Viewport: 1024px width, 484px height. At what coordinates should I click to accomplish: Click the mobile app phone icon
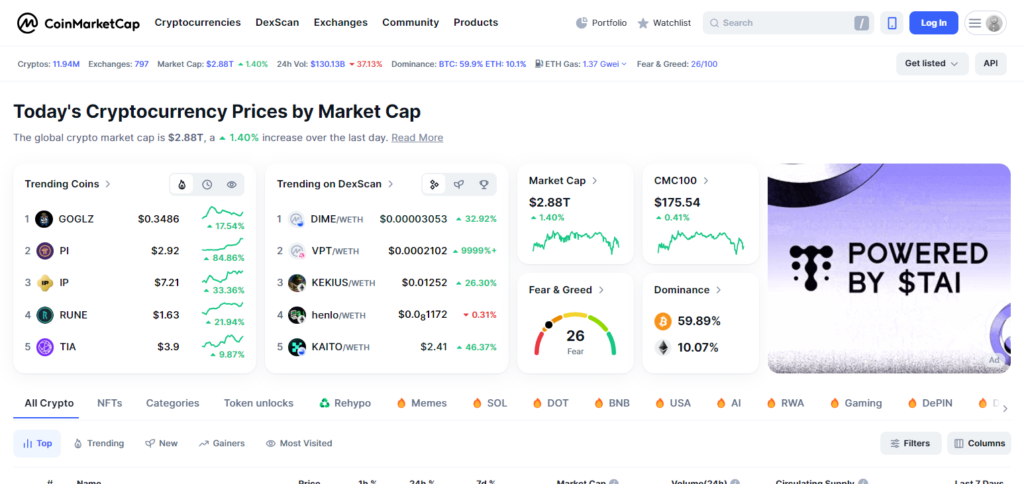pos(892,23)
